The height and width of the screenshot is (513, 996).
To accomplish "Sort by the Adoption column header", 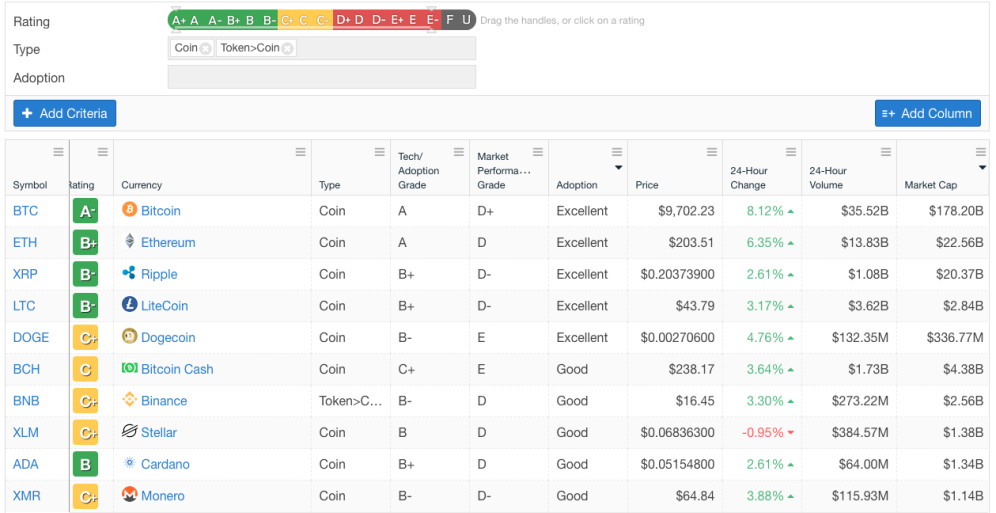I will (x=577, y=185).
